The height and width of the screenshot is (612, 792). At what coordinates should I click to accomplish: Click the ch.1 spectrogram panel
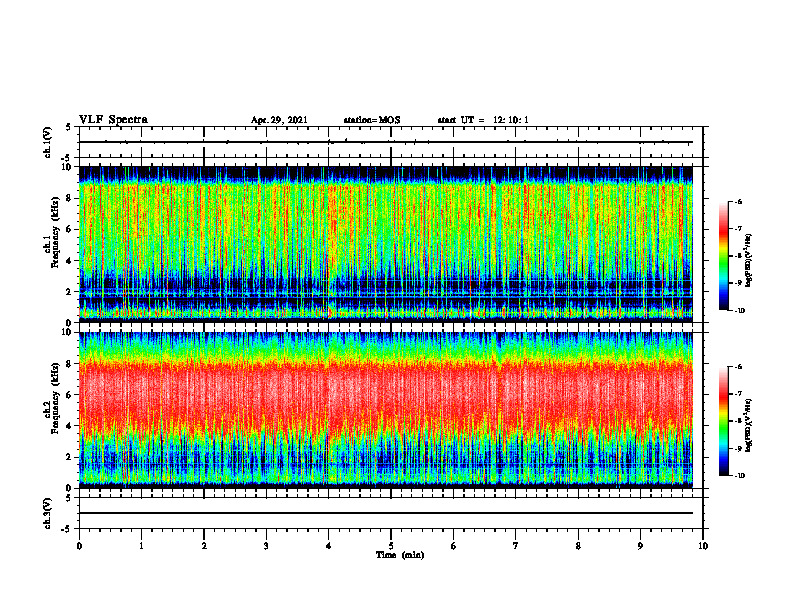386,244
